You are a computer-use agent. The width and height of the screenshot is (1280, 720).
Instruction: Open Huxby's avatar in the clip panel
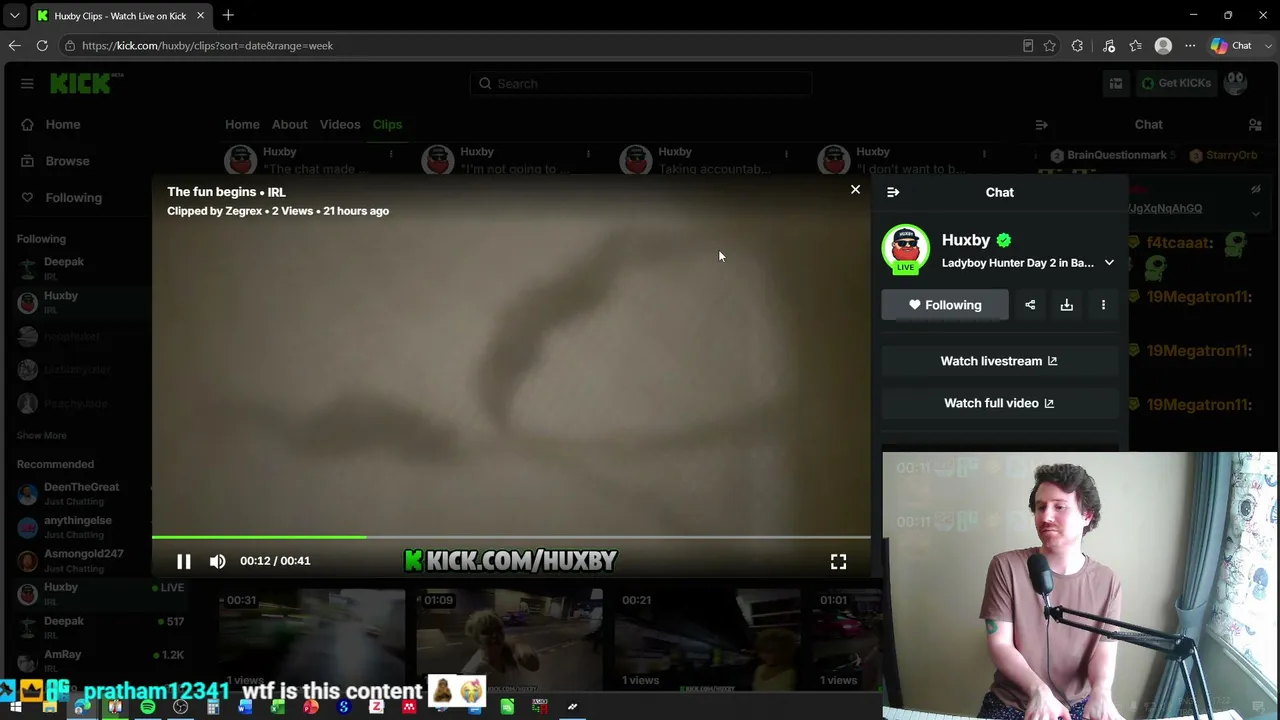pos(905,249)
